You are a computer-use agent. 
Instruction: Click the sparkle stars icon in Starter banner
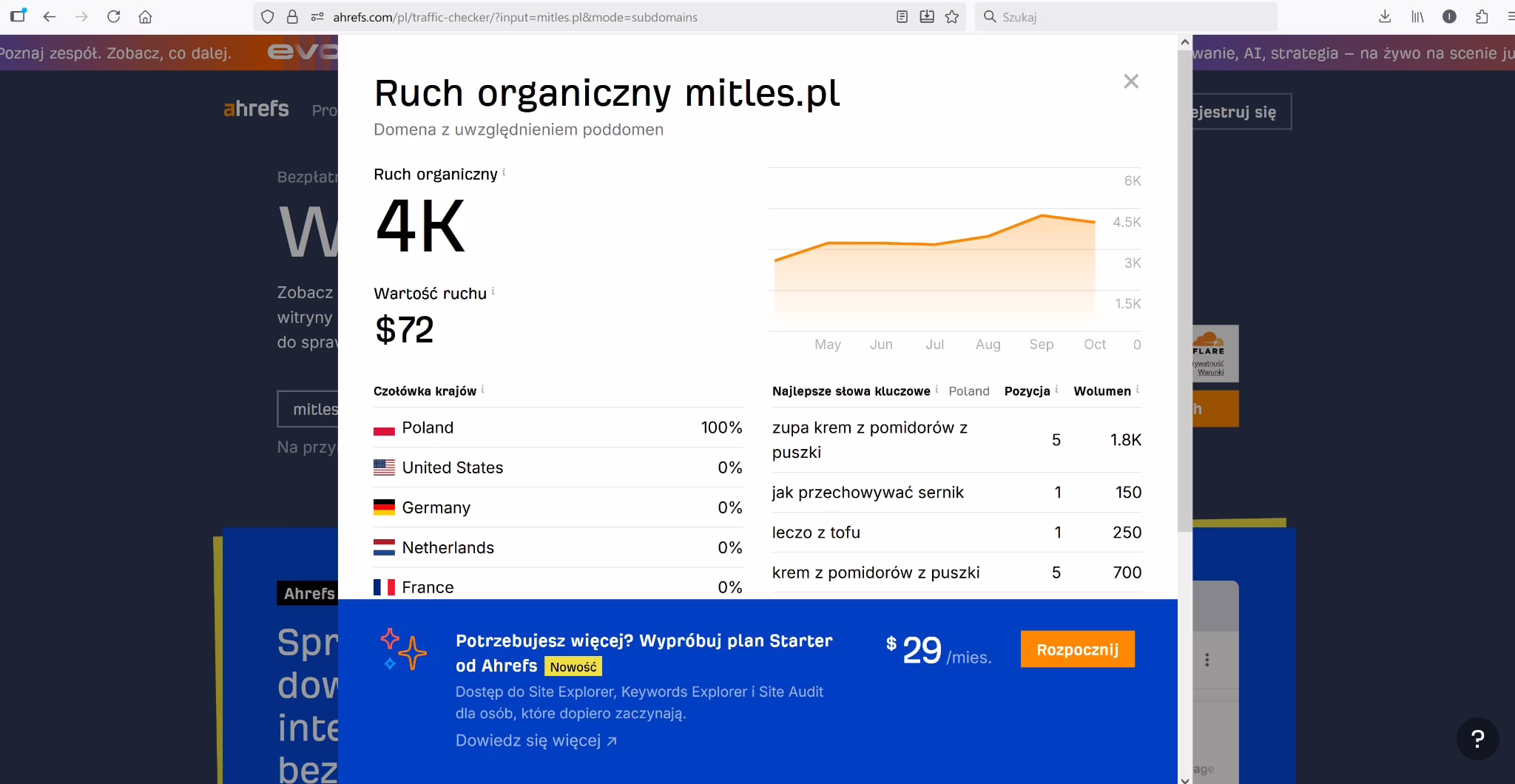pyautogui.click(x=403, y=649)
